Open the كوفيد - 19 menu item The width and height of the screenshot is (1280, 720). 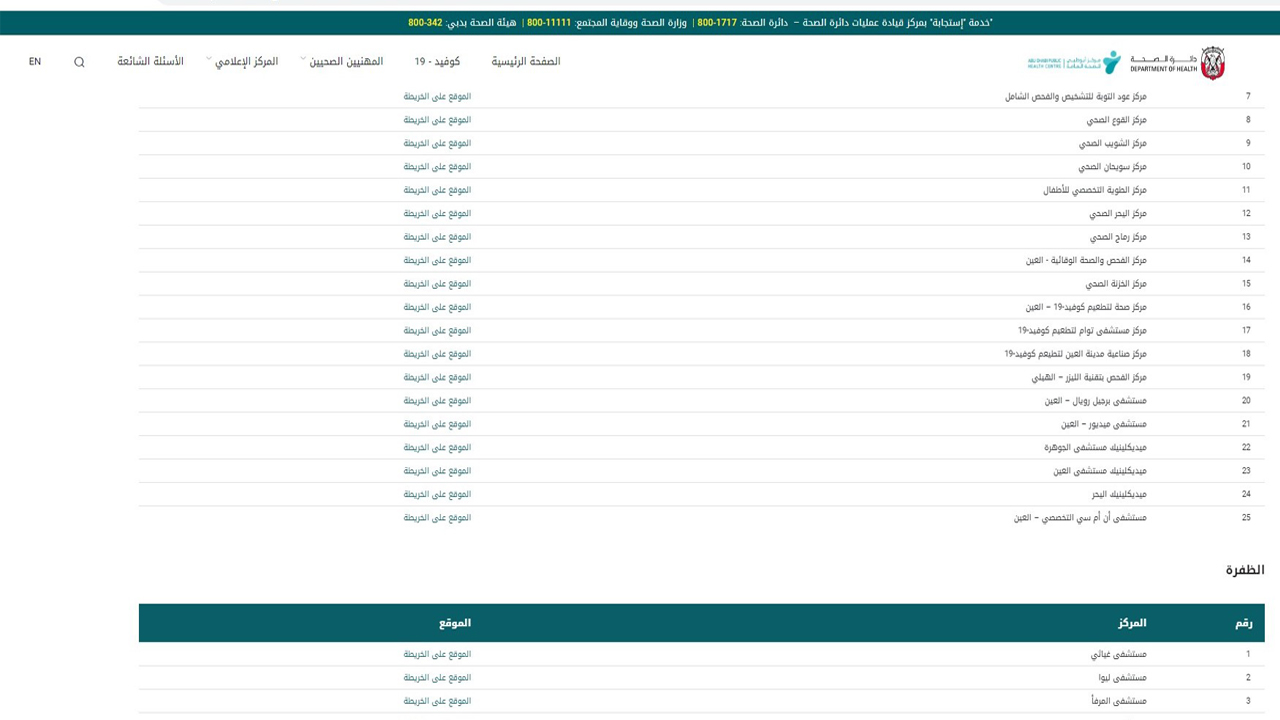coord(437,62)
